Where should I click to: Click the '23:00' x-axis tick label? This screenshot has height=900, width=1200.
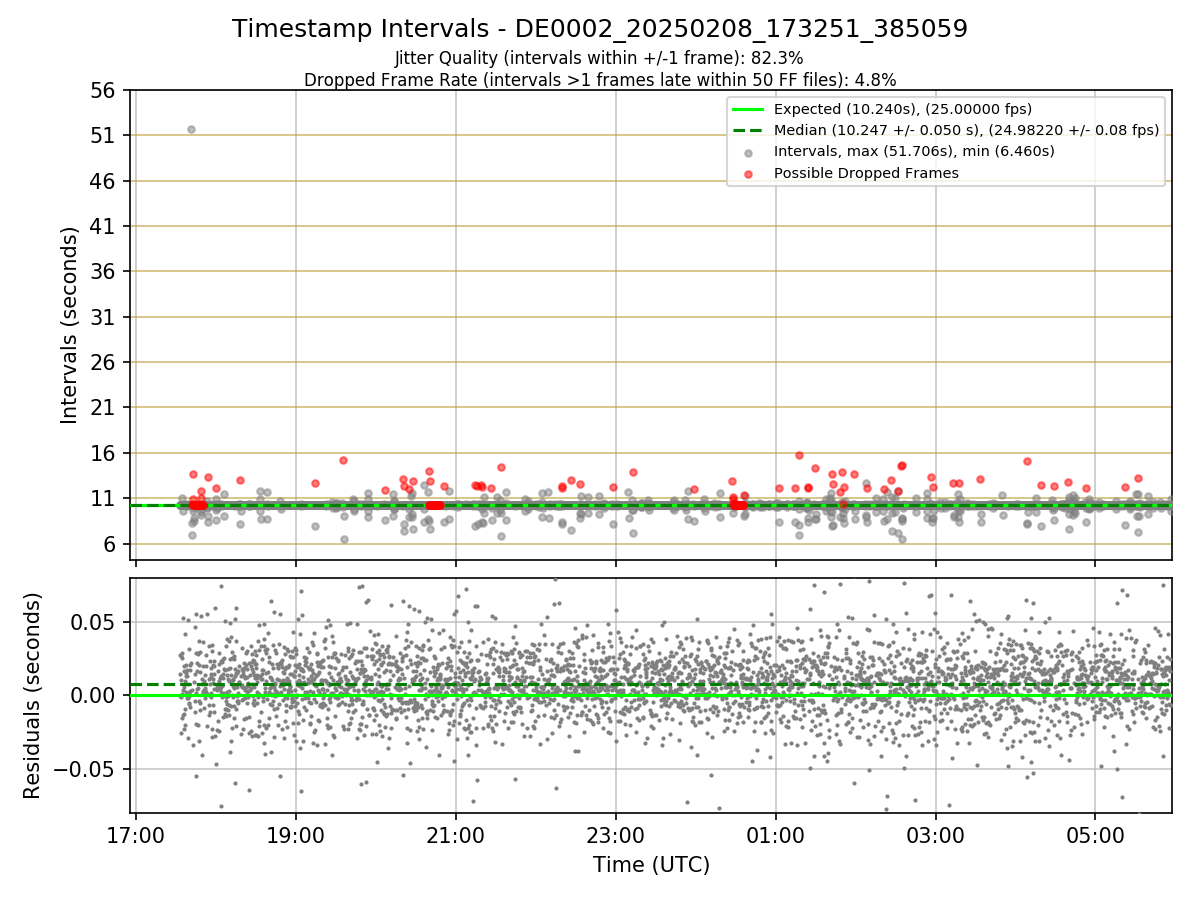click(615, 834)
